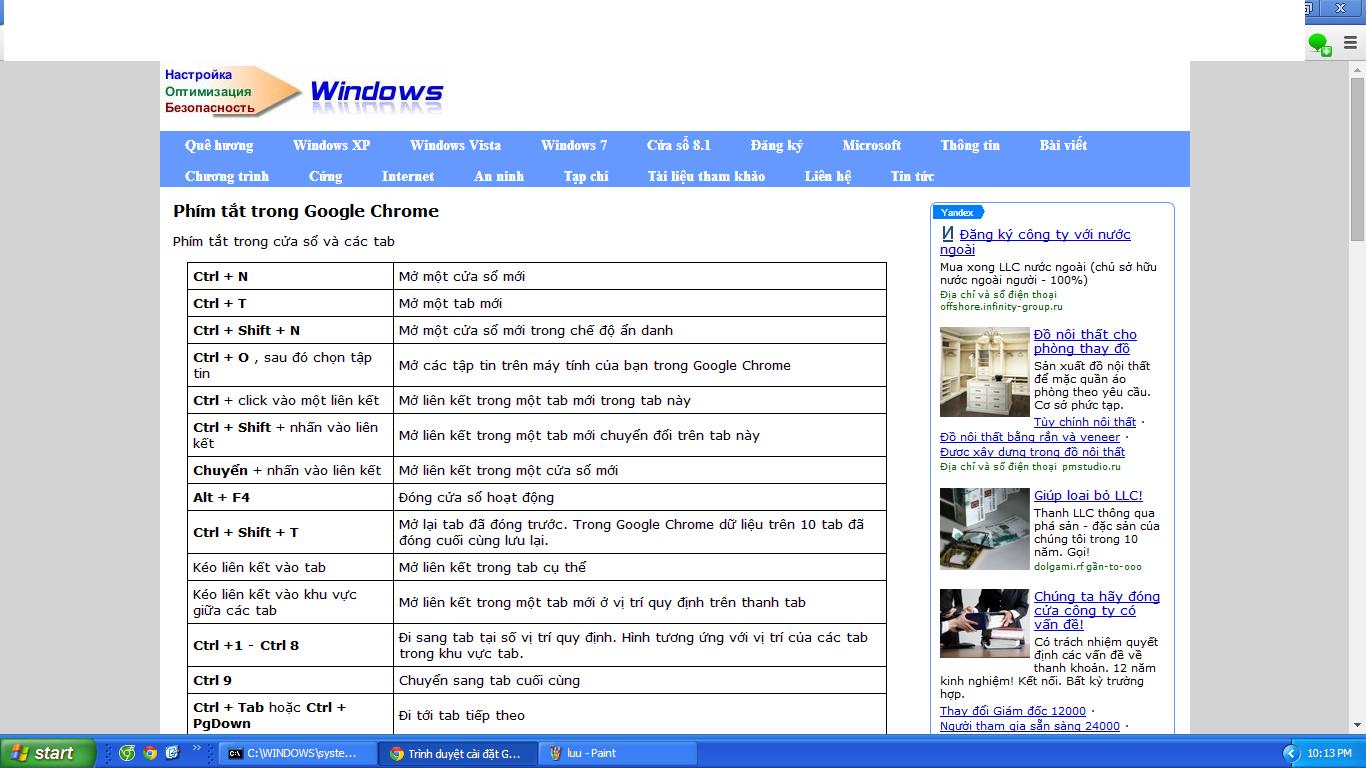Click the Tùy chỉnh nội thất link
Viewport: 1366px width, 768px height.
pos(1085,422)
